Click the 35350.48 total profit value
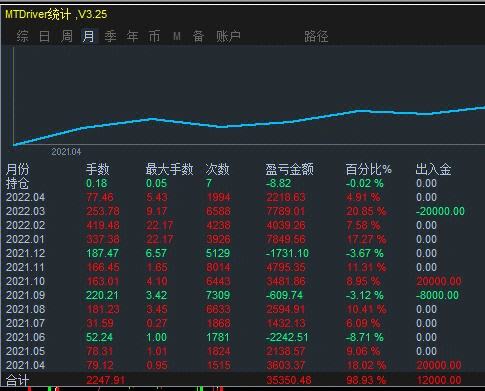 click(289, 380)
